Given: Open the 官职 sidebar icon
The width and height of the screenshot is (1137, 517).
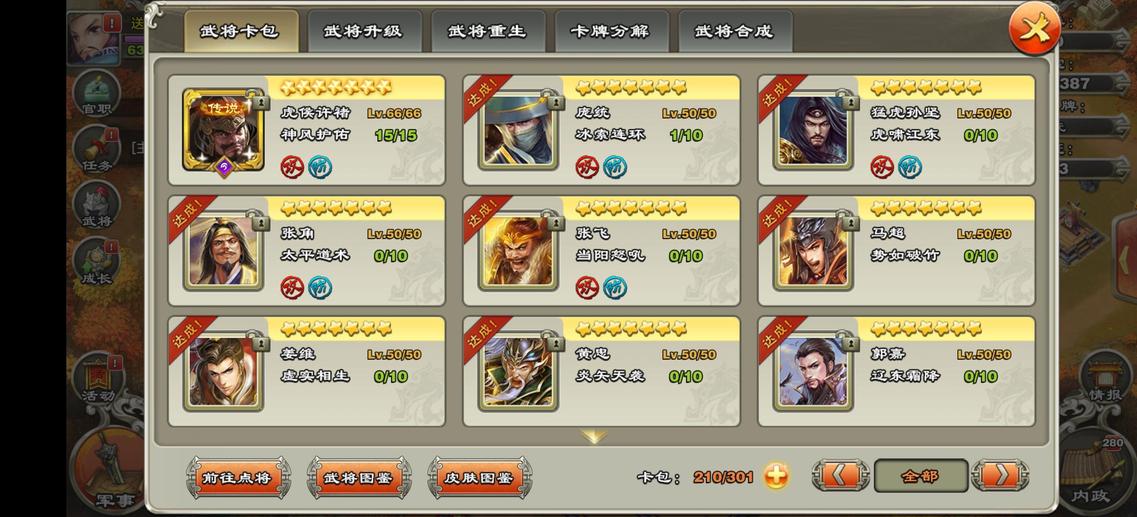Looking at the screenshot, I should (96, 94).
